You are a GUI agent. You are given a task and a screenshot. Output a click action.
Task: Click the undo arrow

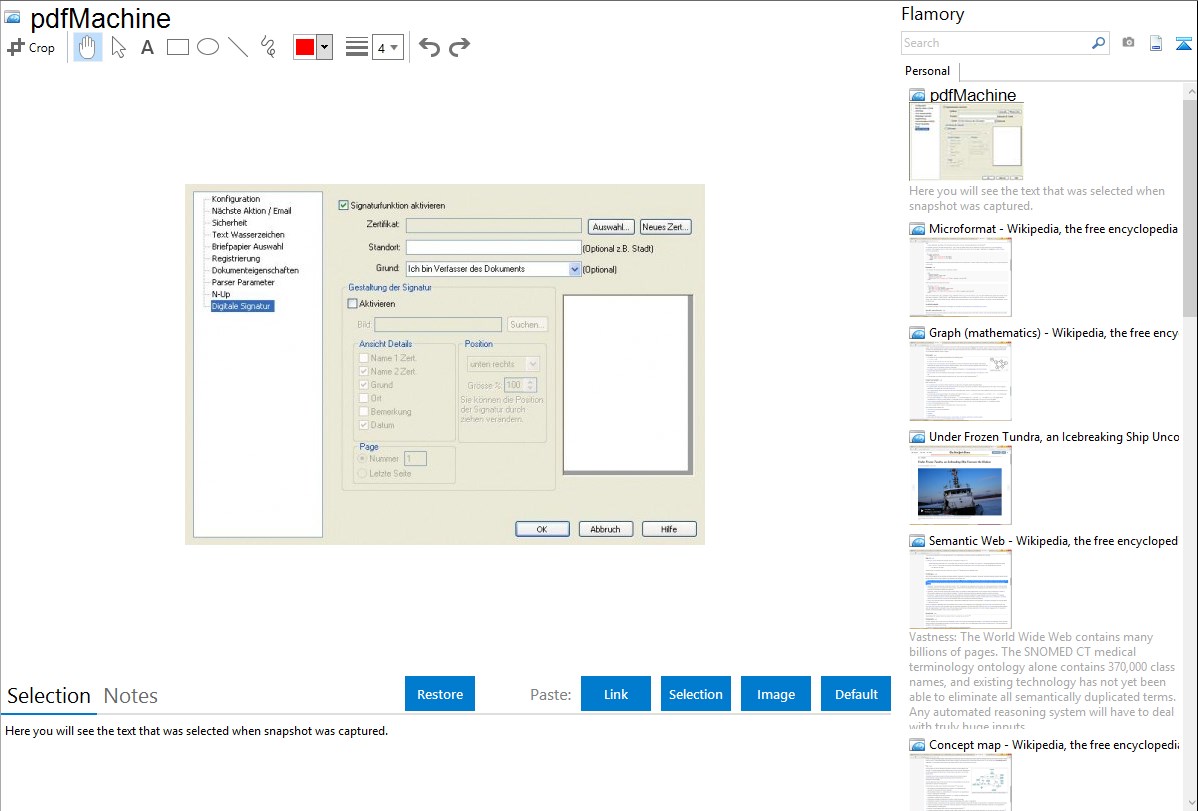click(x=429, y=47)
